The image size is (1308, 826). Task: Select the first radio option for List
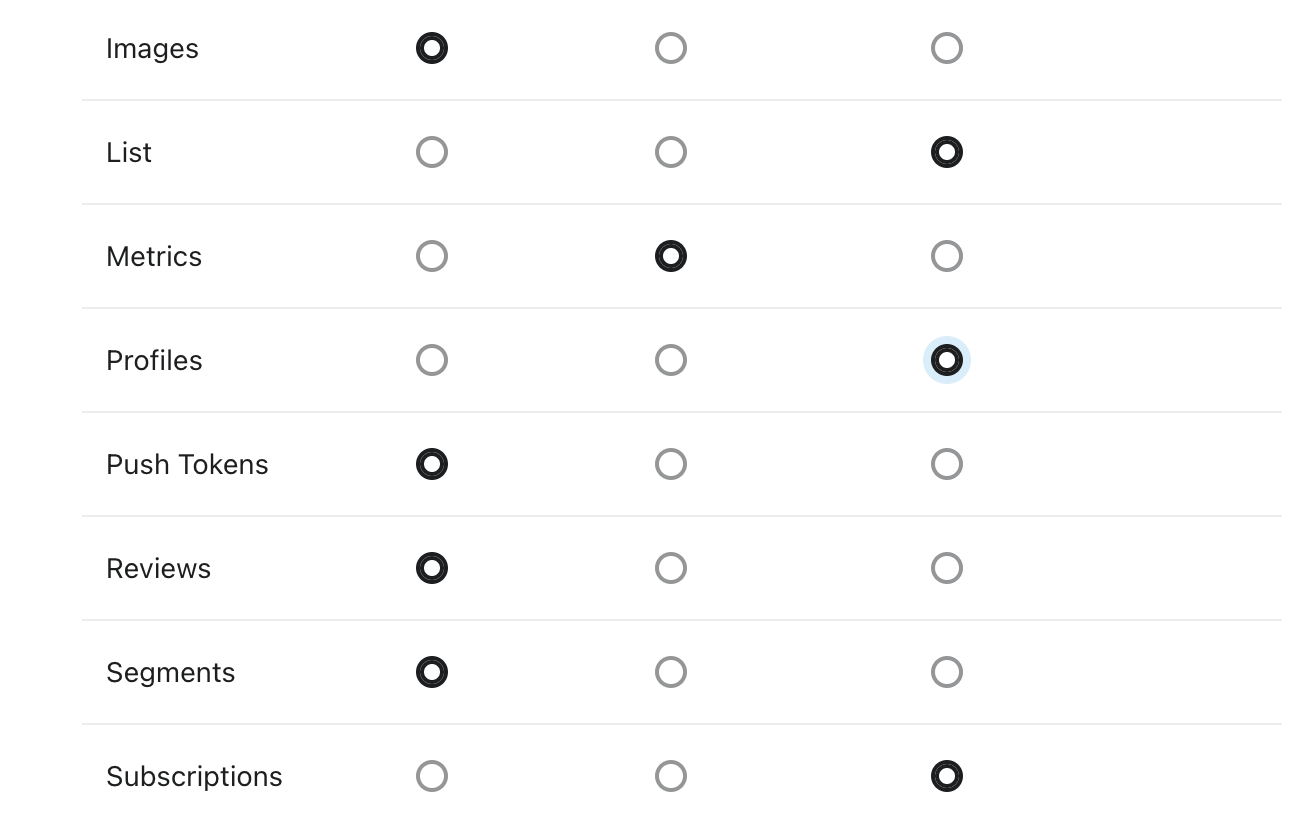tap(432, 152)
